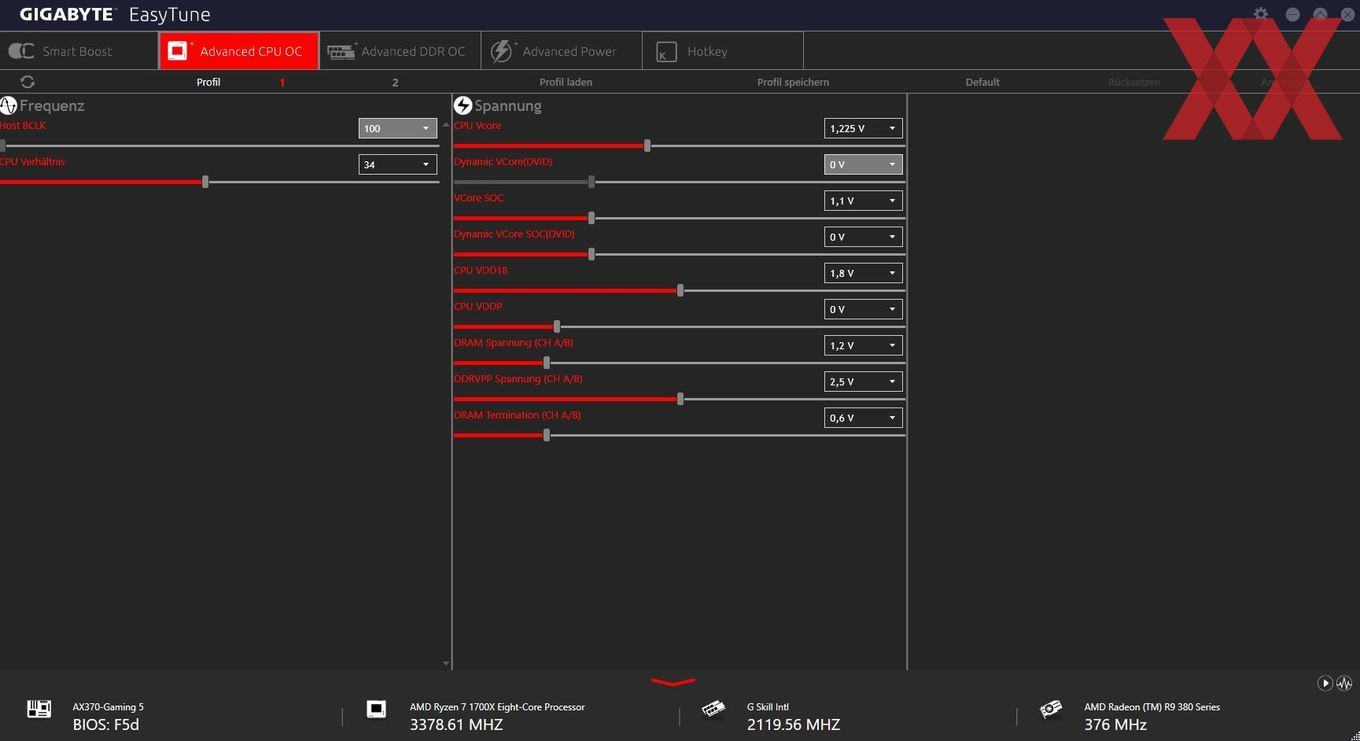Collapse the info bar with the red chevron
Viewport: 1360px width, 741px height.
pyautogui.click(x=673, y=682)
